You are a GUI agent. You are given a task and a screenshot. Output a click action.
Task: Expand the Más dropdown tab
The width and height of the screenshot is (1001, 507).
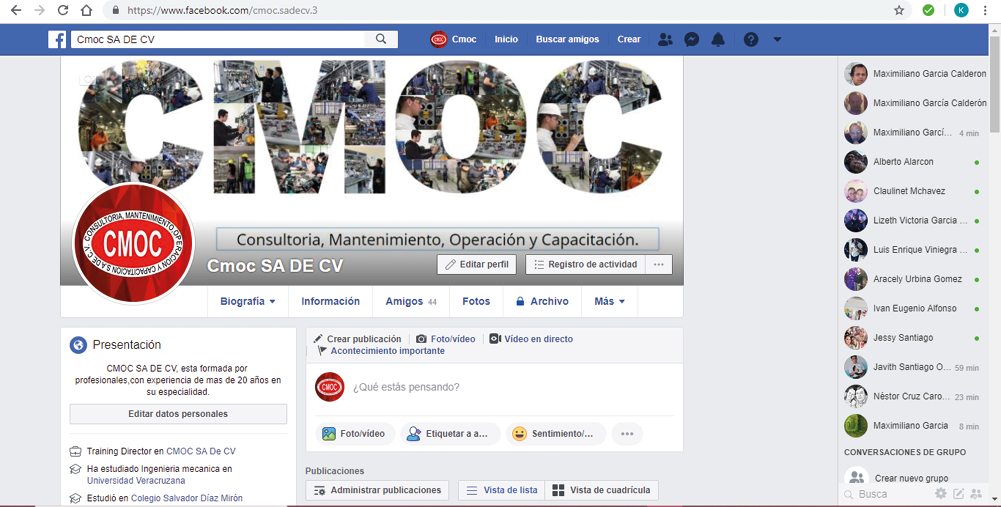pyautogui.click(x=609, y=301)
